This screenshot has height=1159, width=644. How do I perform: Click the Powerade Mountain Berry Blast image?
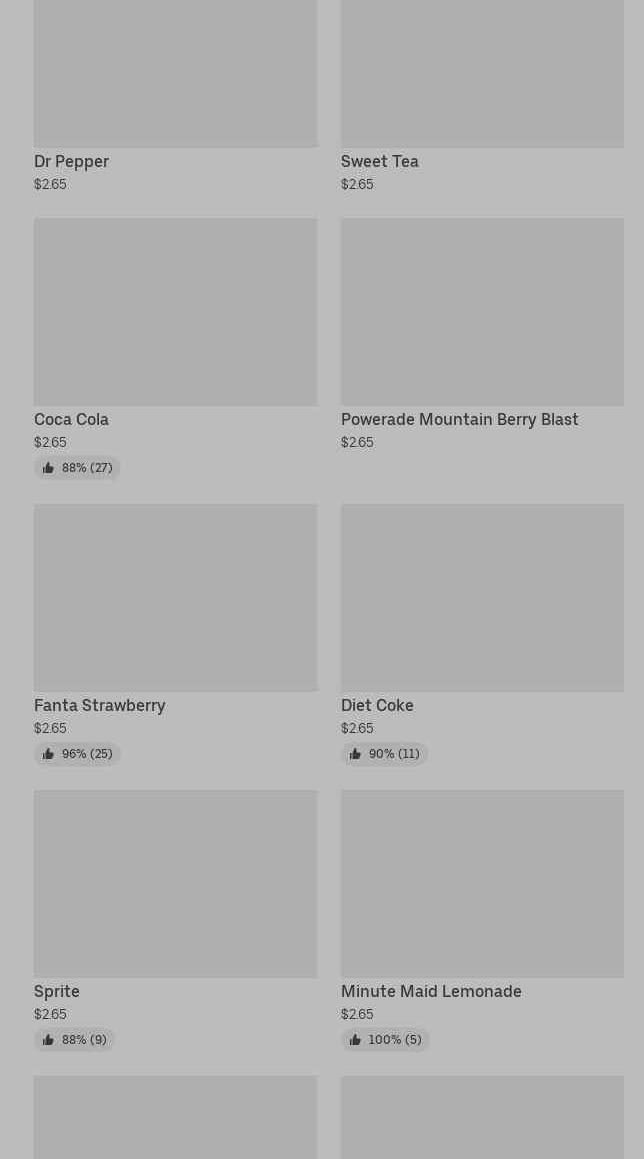point(482,312)
